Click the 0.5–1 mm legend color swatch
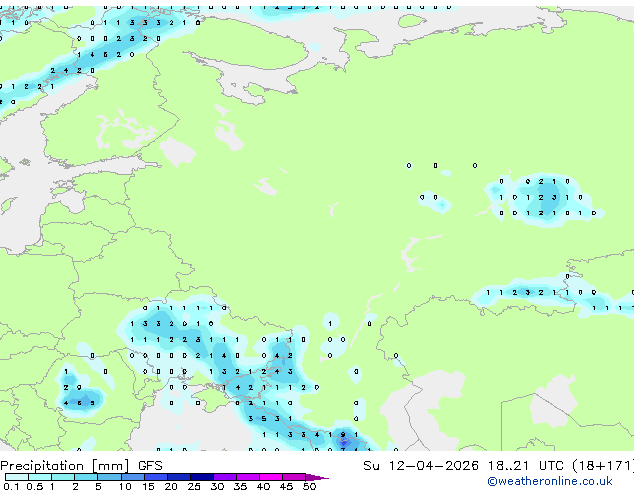 point(40,477)
